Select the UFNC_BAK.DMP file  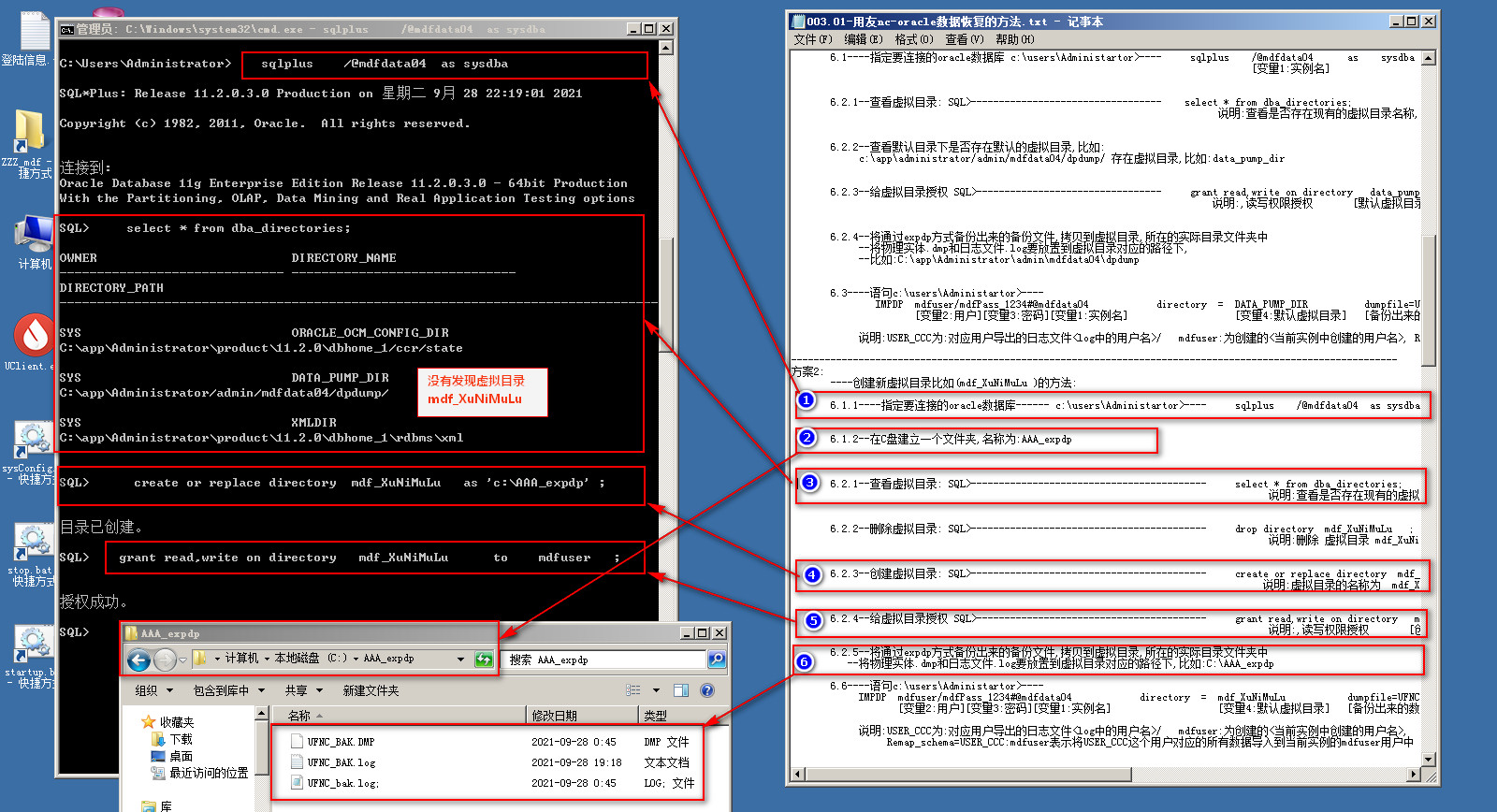point(341,742)
